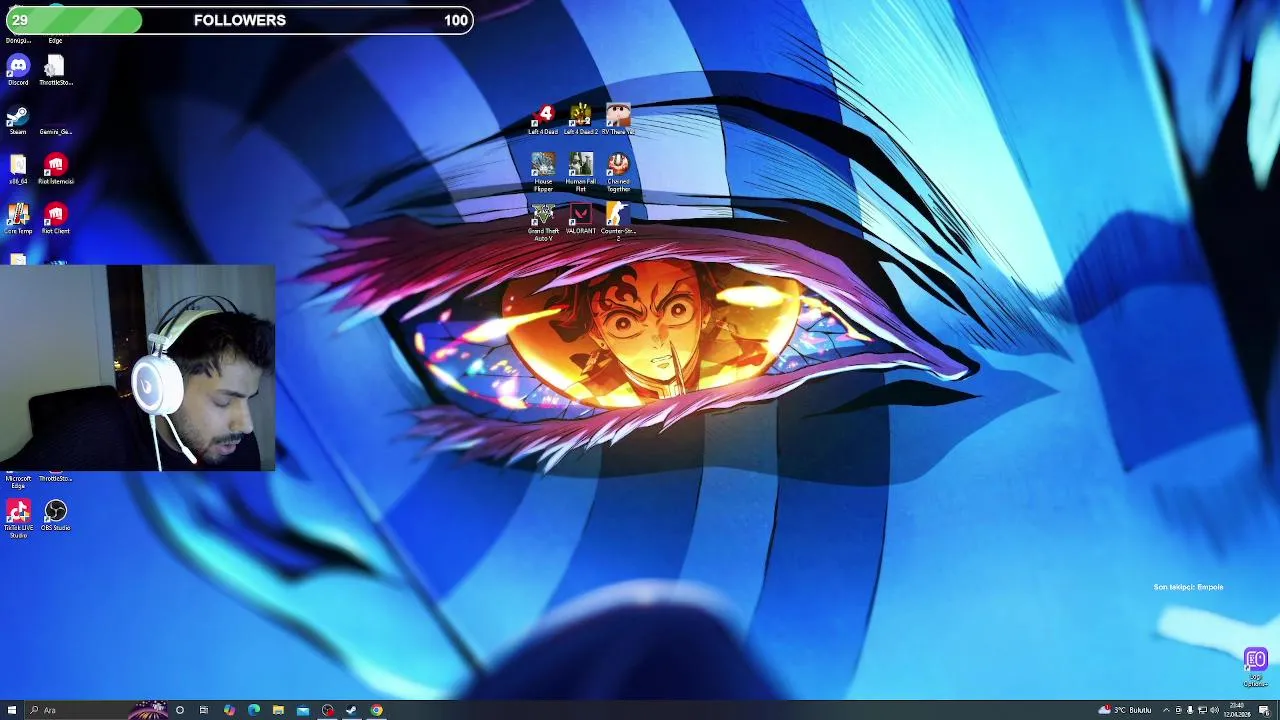The width and height of the screenshot is (1280, 720).
Task: Click the webcam overlay thumbnail
Action: coord(138,368)
